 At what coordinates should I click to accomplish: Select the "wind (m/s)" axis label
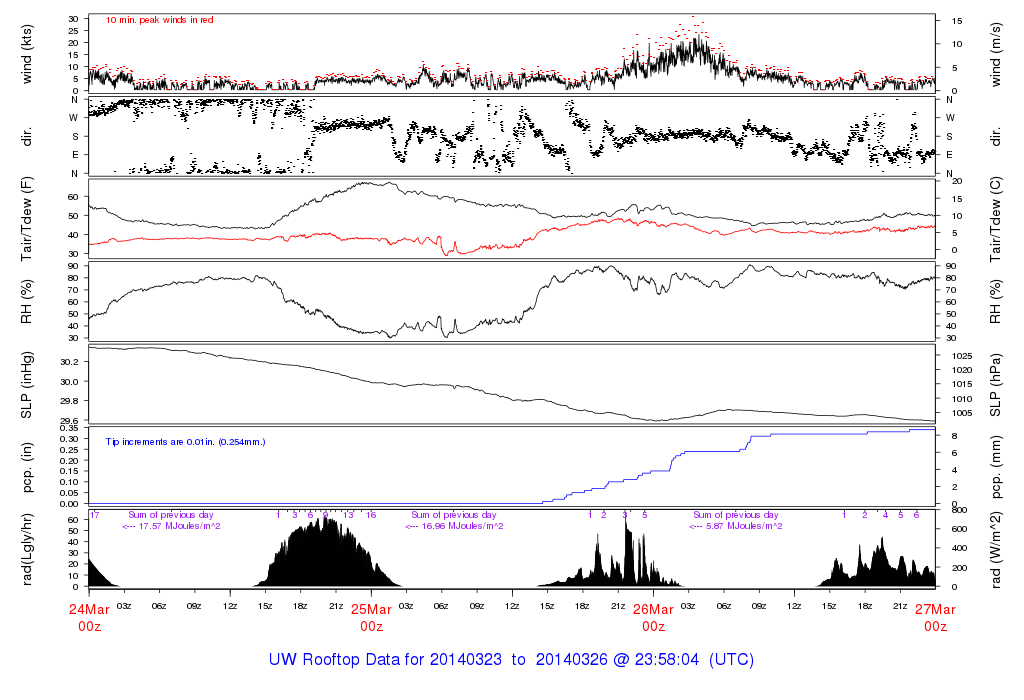tap(995, 54)
